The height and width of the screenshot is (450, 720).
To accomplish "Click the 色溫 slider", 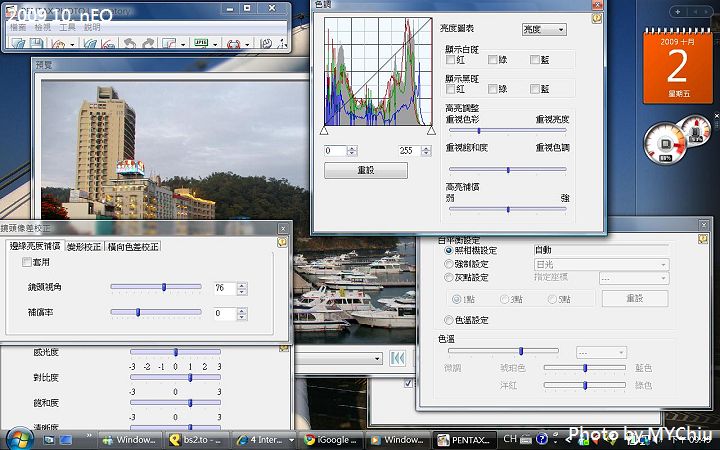I will click(x=503, y=351).
